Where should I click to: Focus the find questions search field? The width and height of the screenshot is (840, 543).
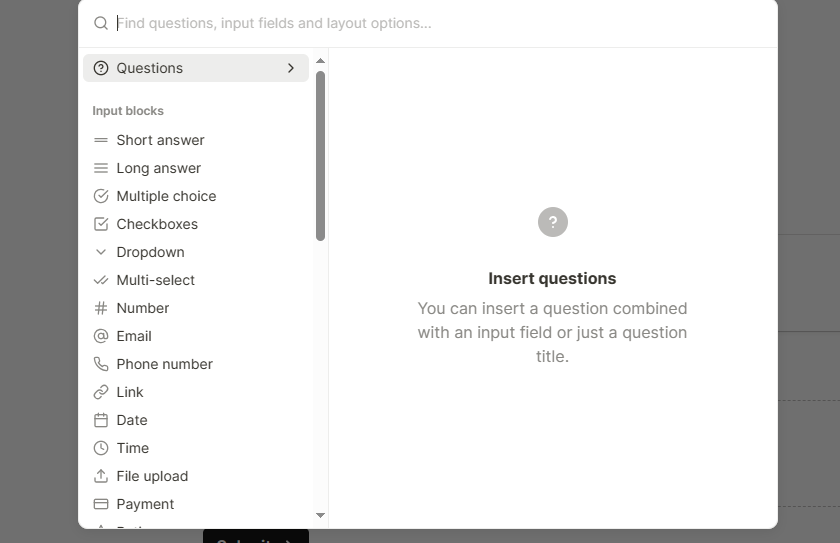pyautogui.click(x=400, y=23)
